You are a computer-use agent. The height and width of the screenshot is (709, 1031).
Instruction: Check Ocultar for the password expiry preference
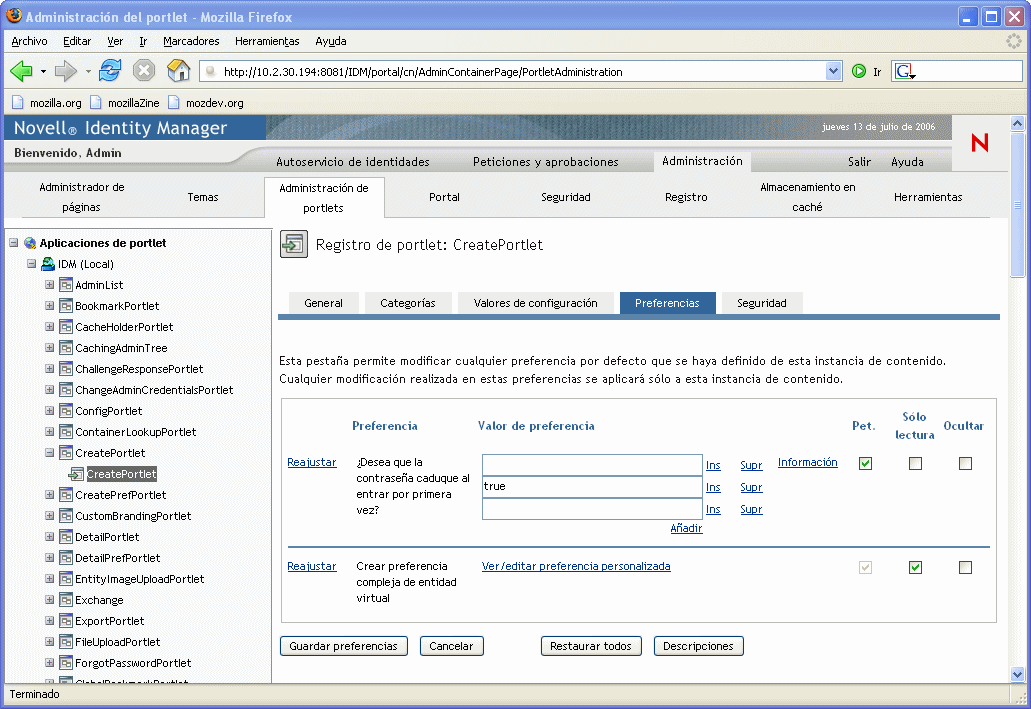point(965,464)
